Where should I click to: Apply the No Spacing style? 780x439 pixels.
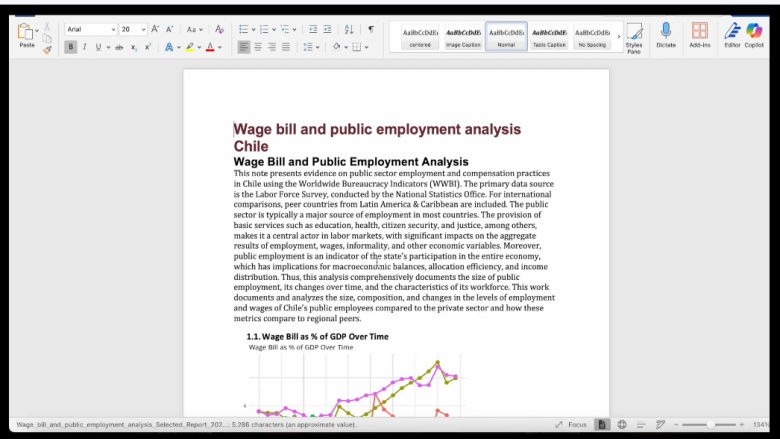(x=593, y=37)
